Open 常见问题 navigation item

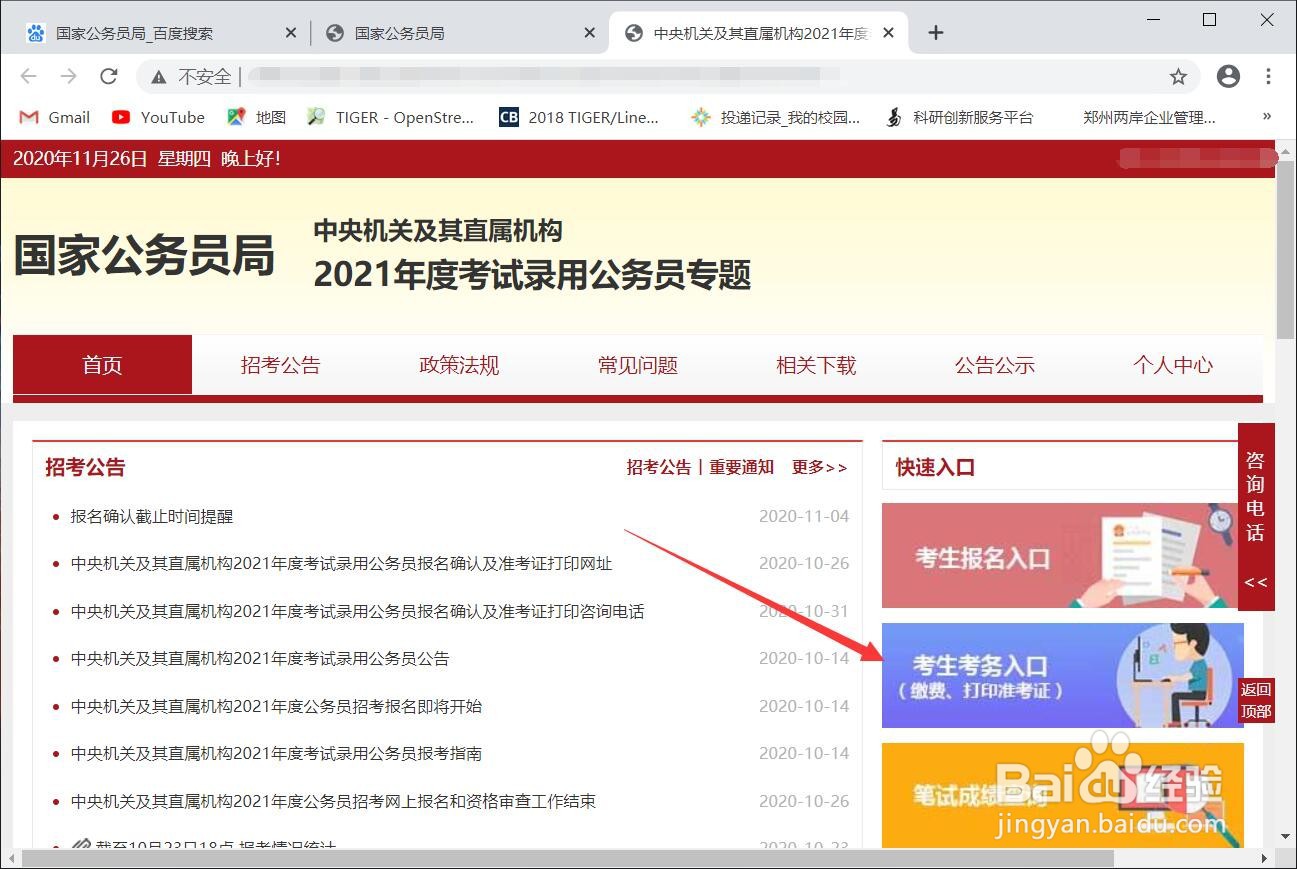638,365
